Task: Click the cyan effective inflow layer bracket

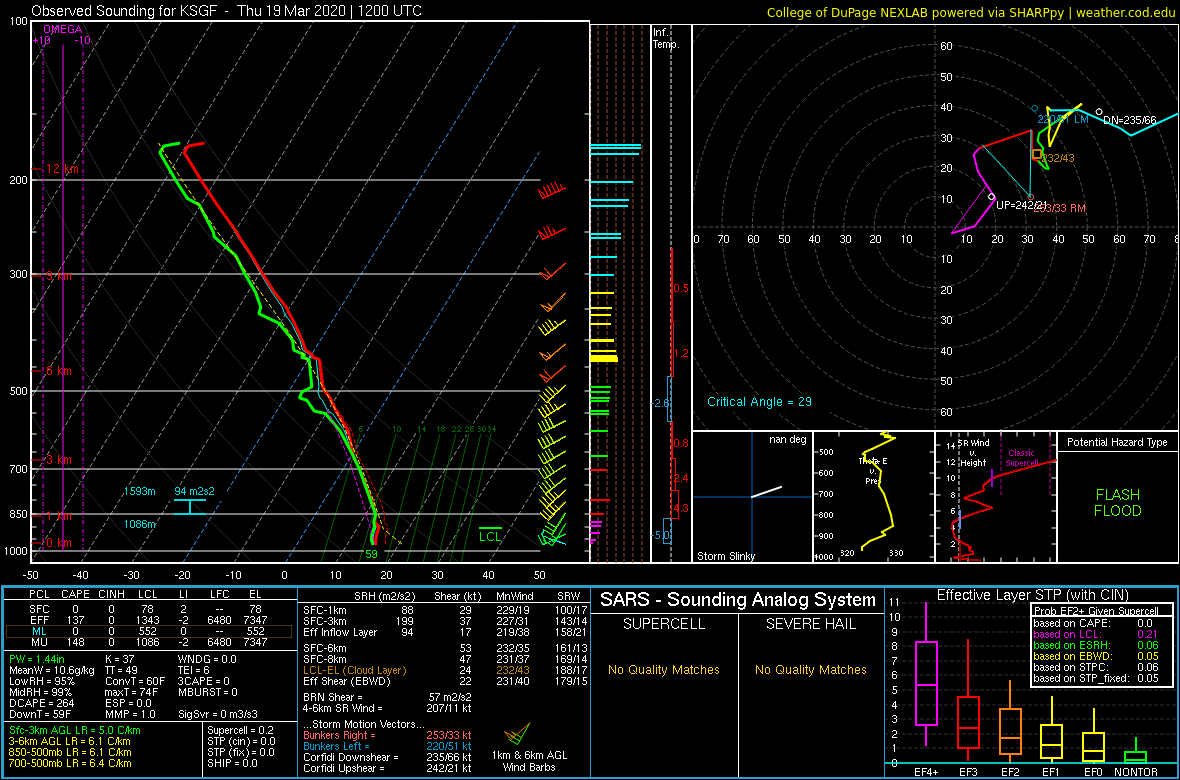Action: coord(189,507)
